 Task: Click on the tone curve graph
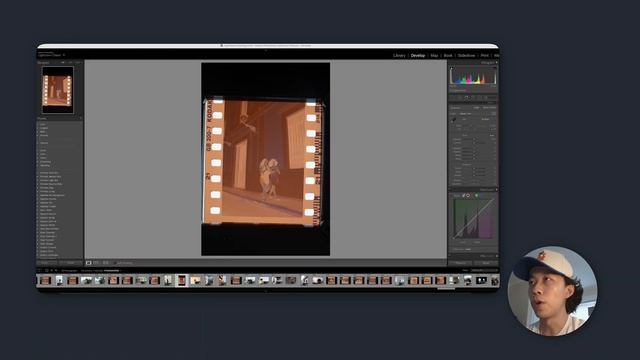coord(473,218)
